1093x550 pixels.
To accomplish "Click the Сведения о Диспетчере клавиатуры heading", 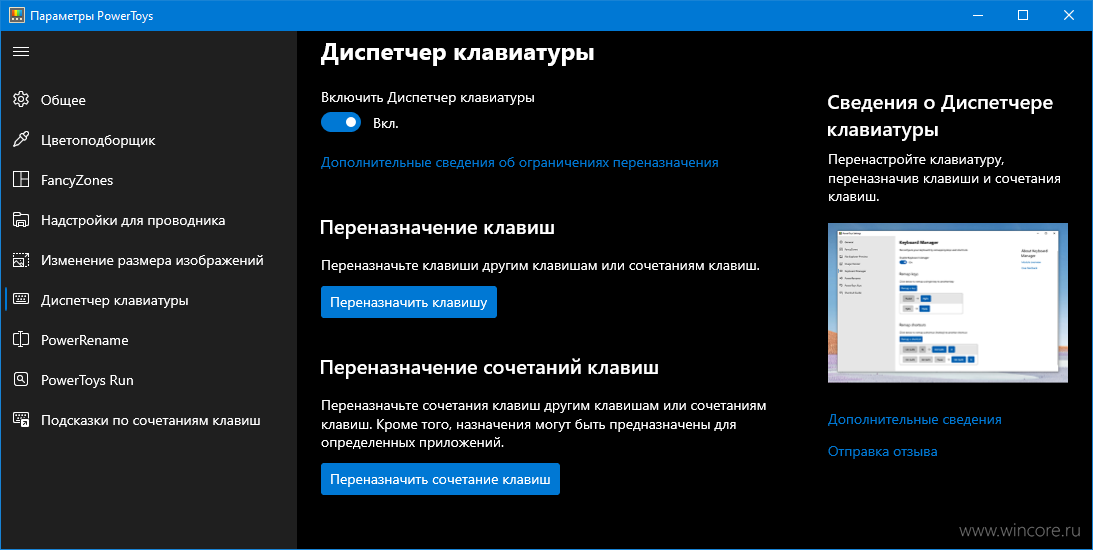I will [x=940, y=116].
